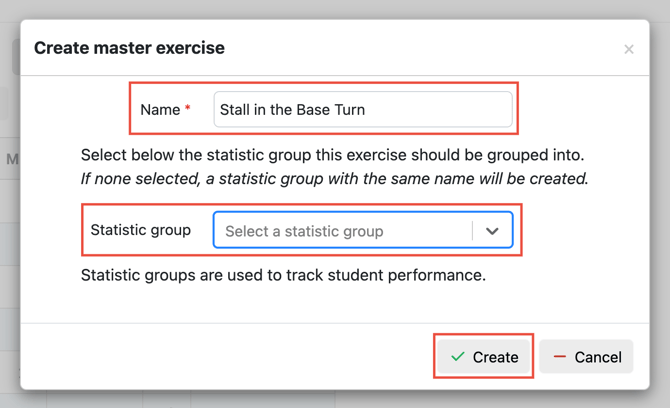The image size is (670, 408).
Task: Click the Stall in the Base Turn text
Action: (x=292, y=109)
